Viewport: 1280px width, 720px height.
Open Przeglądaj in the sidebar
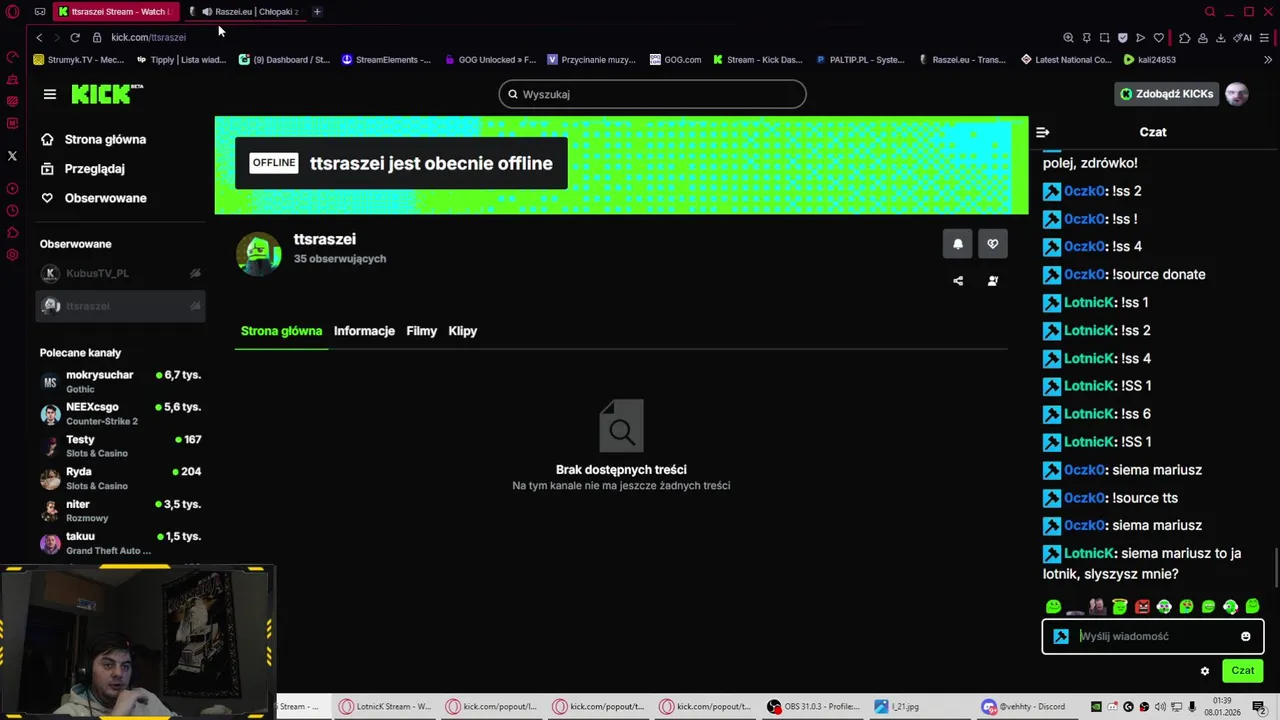pyautogui.click(x=83, y=169)
